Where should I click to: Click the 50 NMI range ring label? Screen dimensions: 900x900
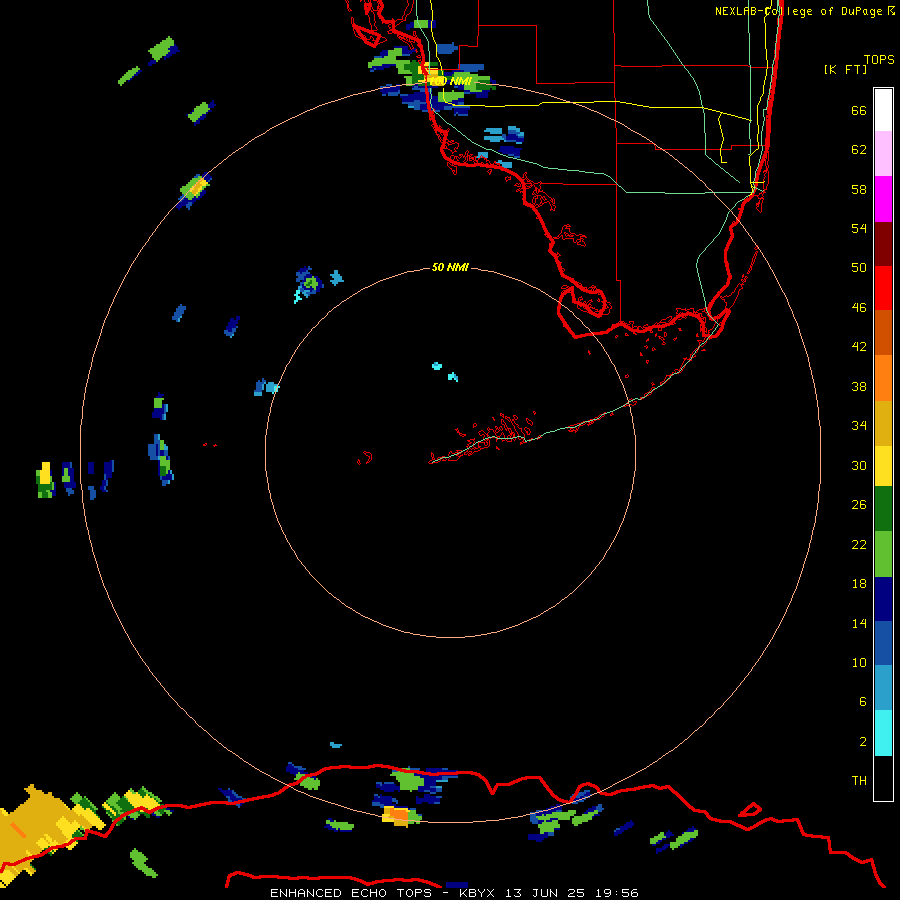(450, 267)
